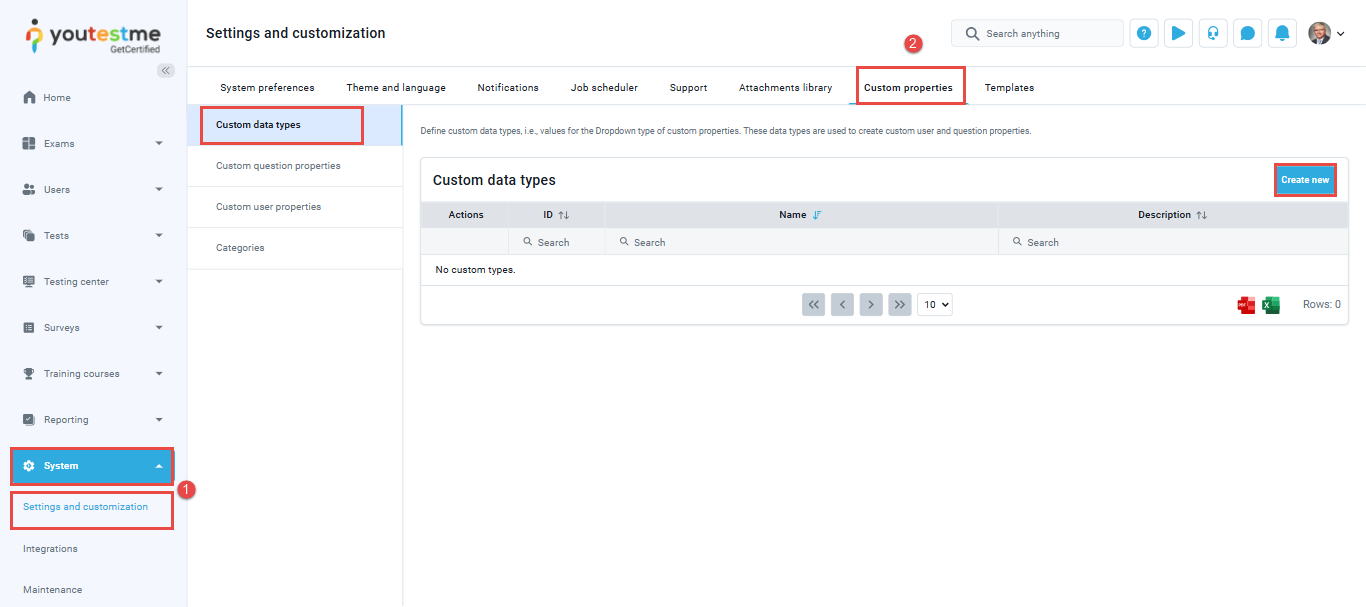Open the notifications bell icon
Viewport: 1366px width, 607px height.
(x=1282, y=33)
